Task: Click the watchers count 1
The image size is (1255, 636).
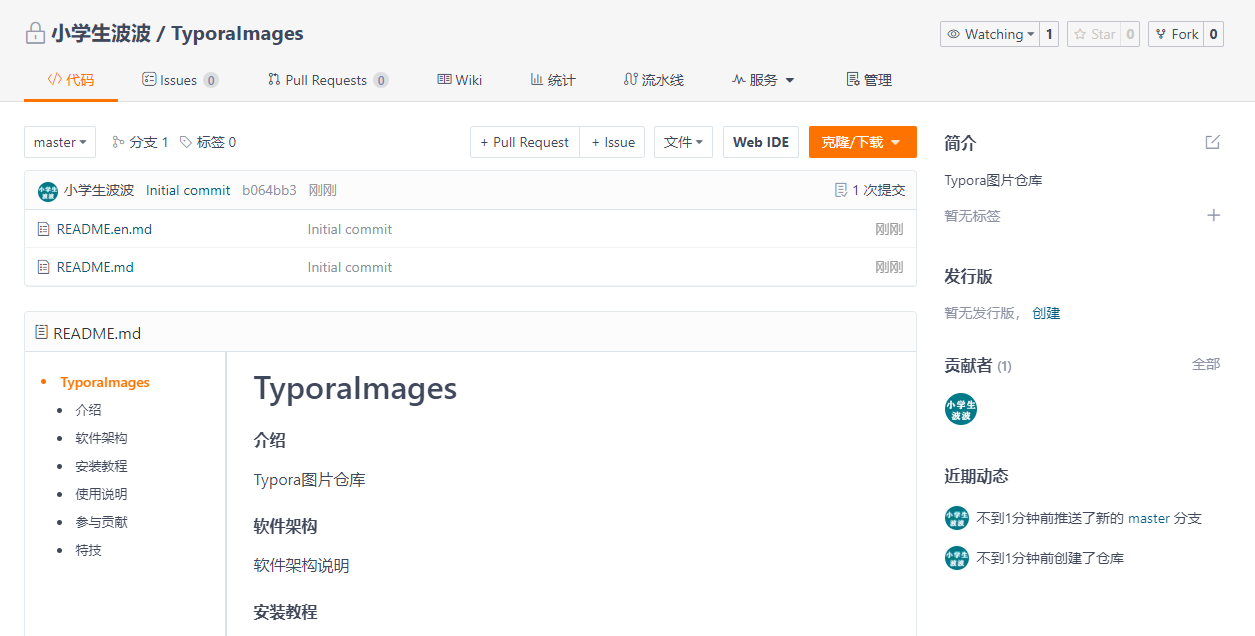Action: 1049,34
